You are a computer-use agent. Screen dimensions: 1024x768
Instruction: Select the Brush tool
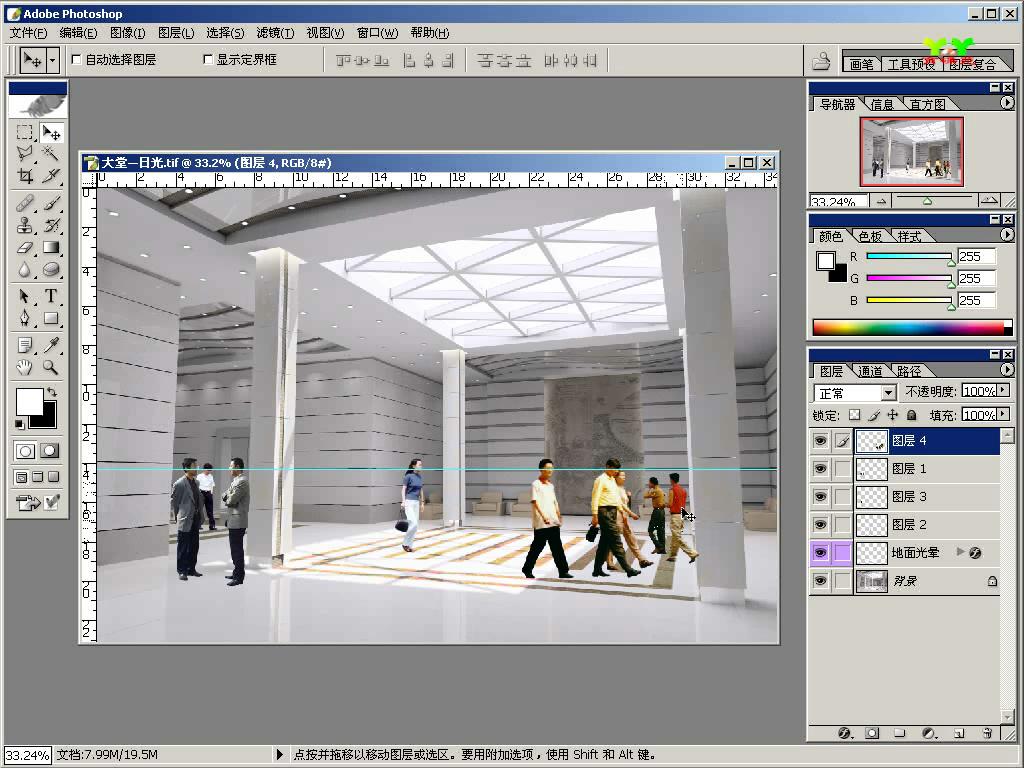click(50, 204)
